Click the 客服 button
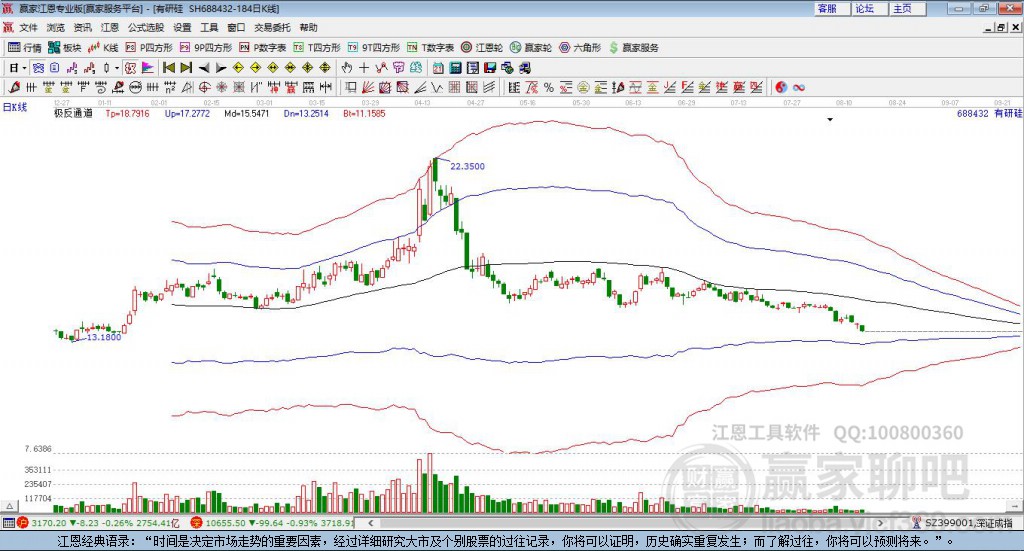 pyautogui.click(x=831, y=8)
